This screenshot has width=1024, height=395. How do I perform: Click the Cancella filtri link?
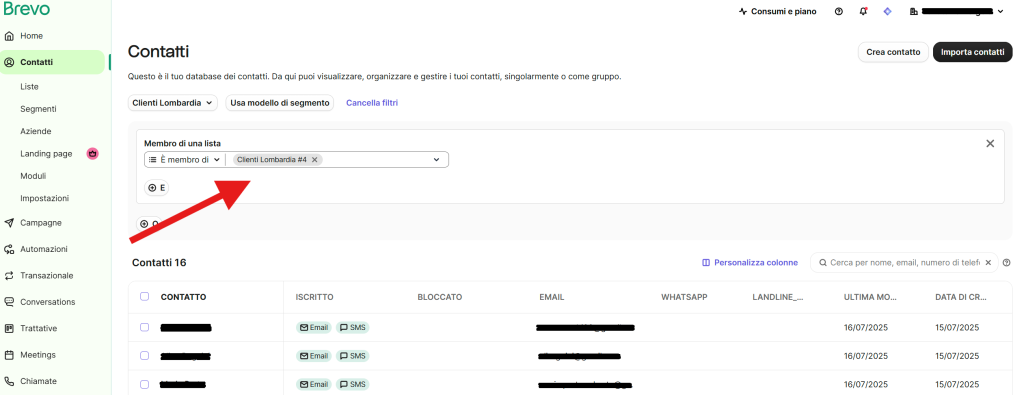372,103
